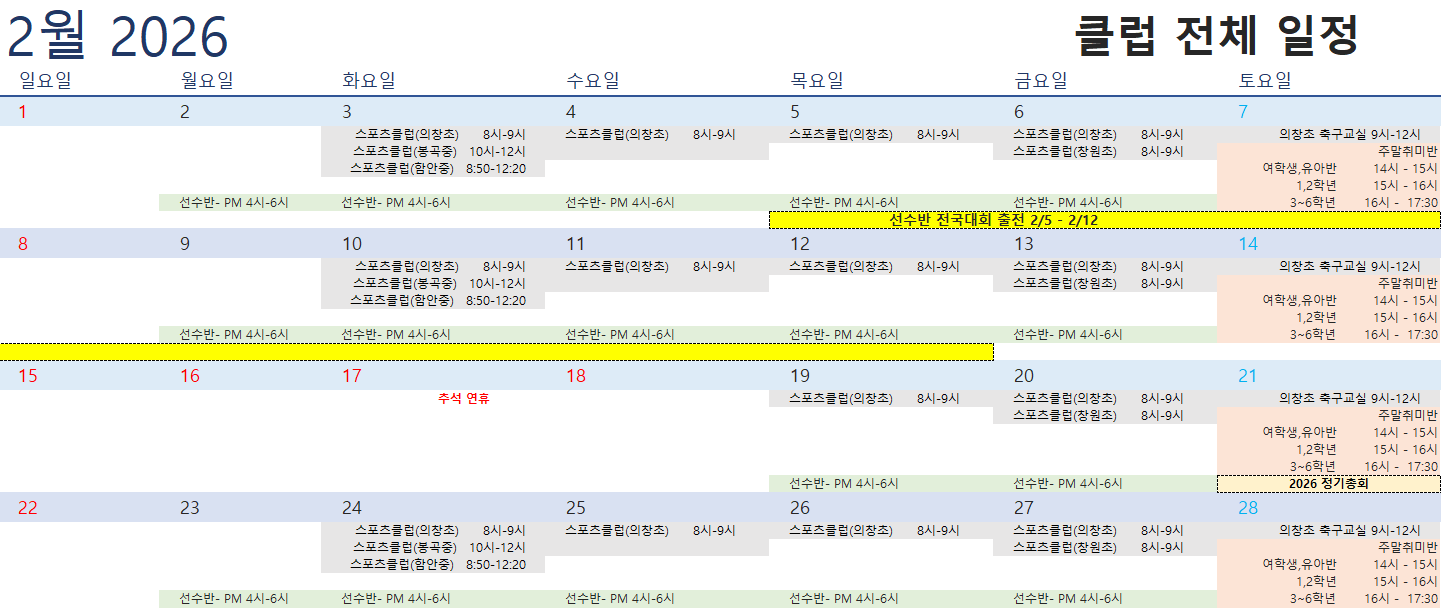Click the '일요일' column header
This screenshot has height=610, width=1441.
pos(45,81)
